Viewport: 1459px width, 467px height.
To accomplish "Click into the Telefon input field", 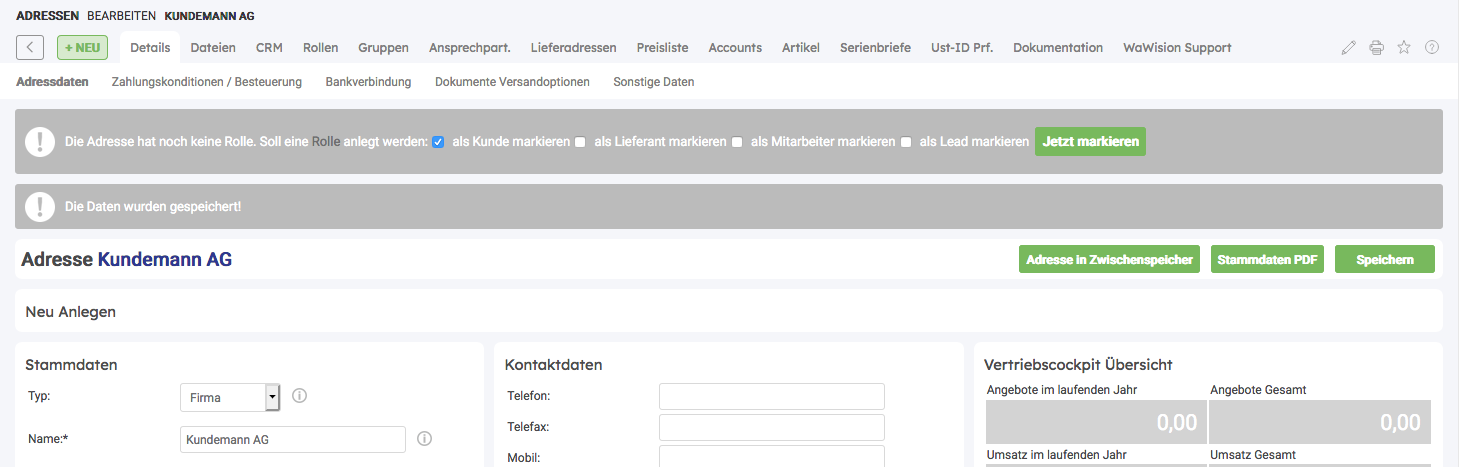I will 771,396.
